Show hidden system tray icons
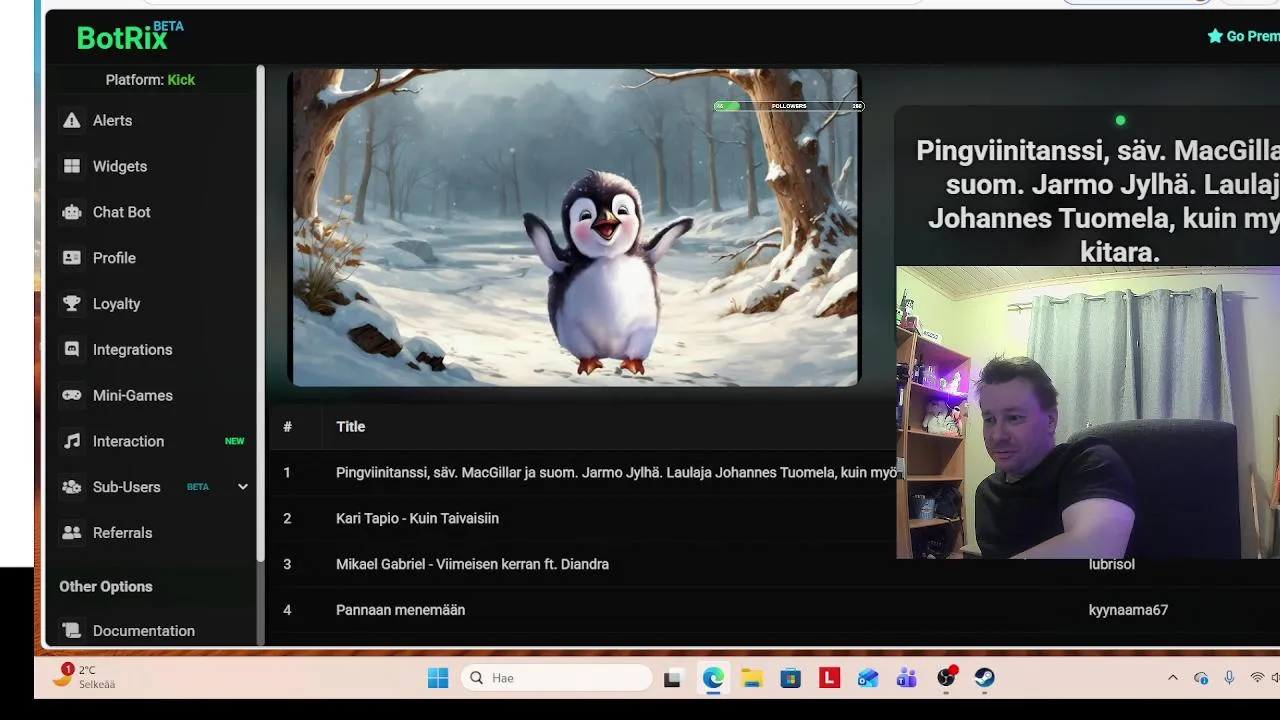This screenshot has height=720, width=1280. [x=1173, y=678]
